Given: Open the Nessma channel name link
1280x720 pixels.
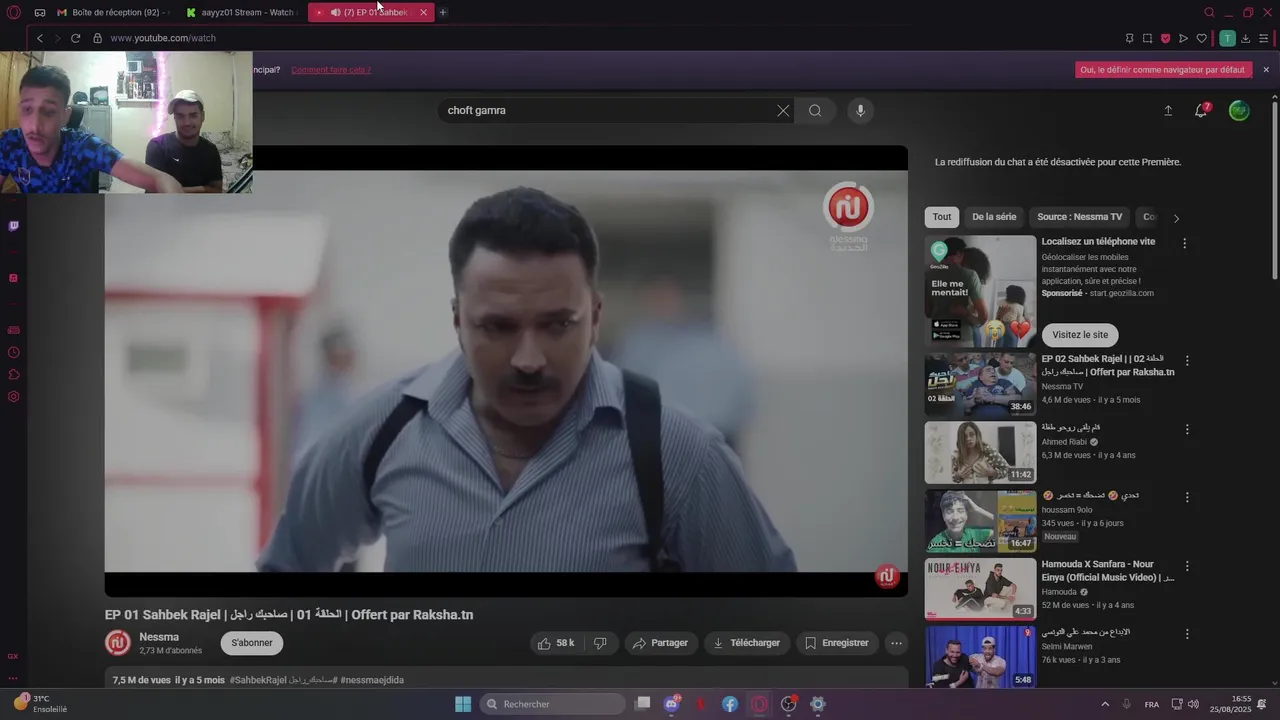Looking at the screenshot, I should coord(159,637).
